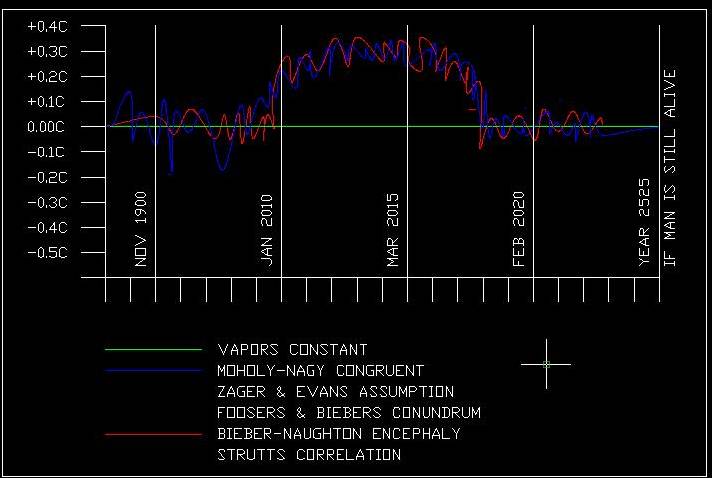This screenshot has width=712, height=478.
Task: Pick the MAR 2015 date label
Action: point(393,229)
